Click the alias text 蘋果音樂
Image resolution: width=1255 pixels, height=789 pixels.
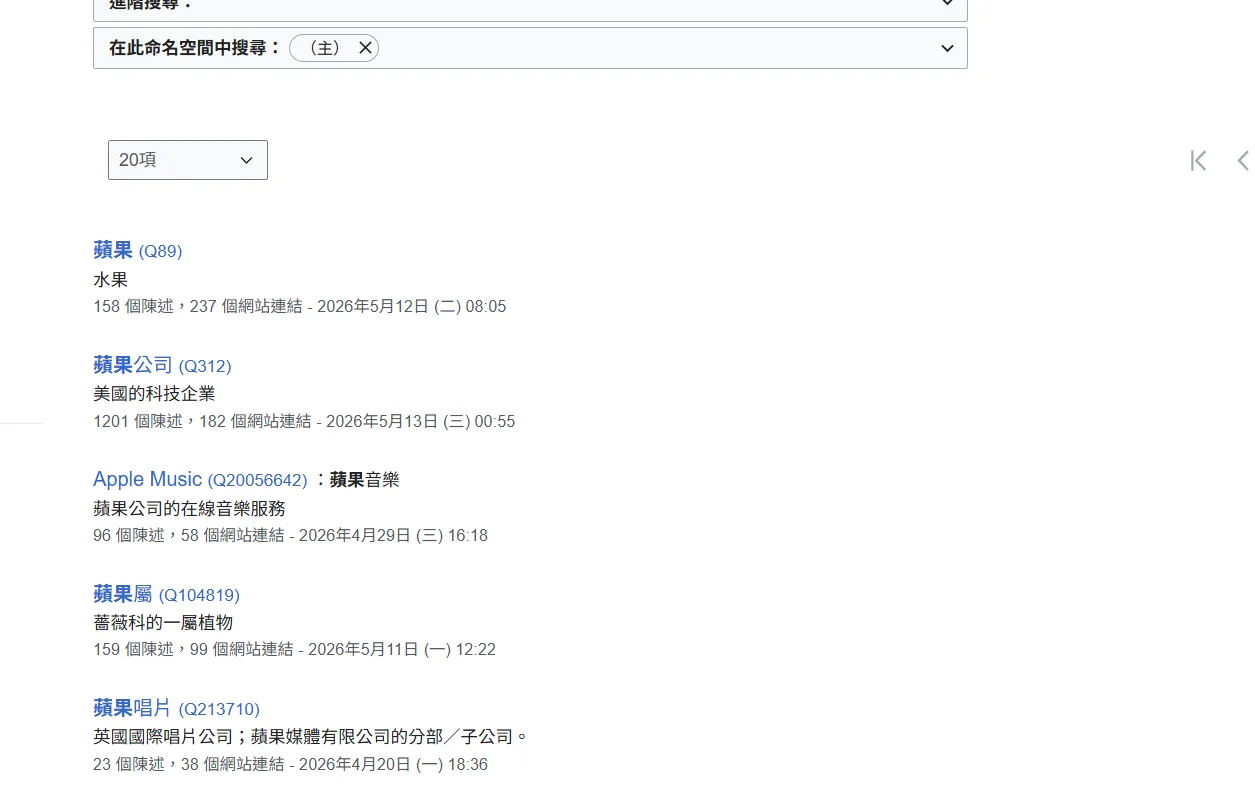click(364, 480)
